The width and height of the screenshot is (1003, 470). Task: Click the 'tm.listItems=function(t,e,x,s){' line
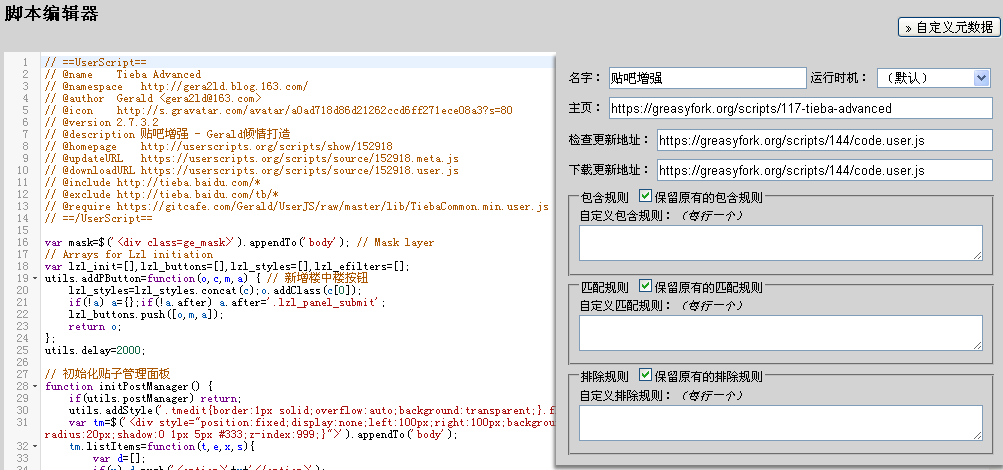[162, 446]
